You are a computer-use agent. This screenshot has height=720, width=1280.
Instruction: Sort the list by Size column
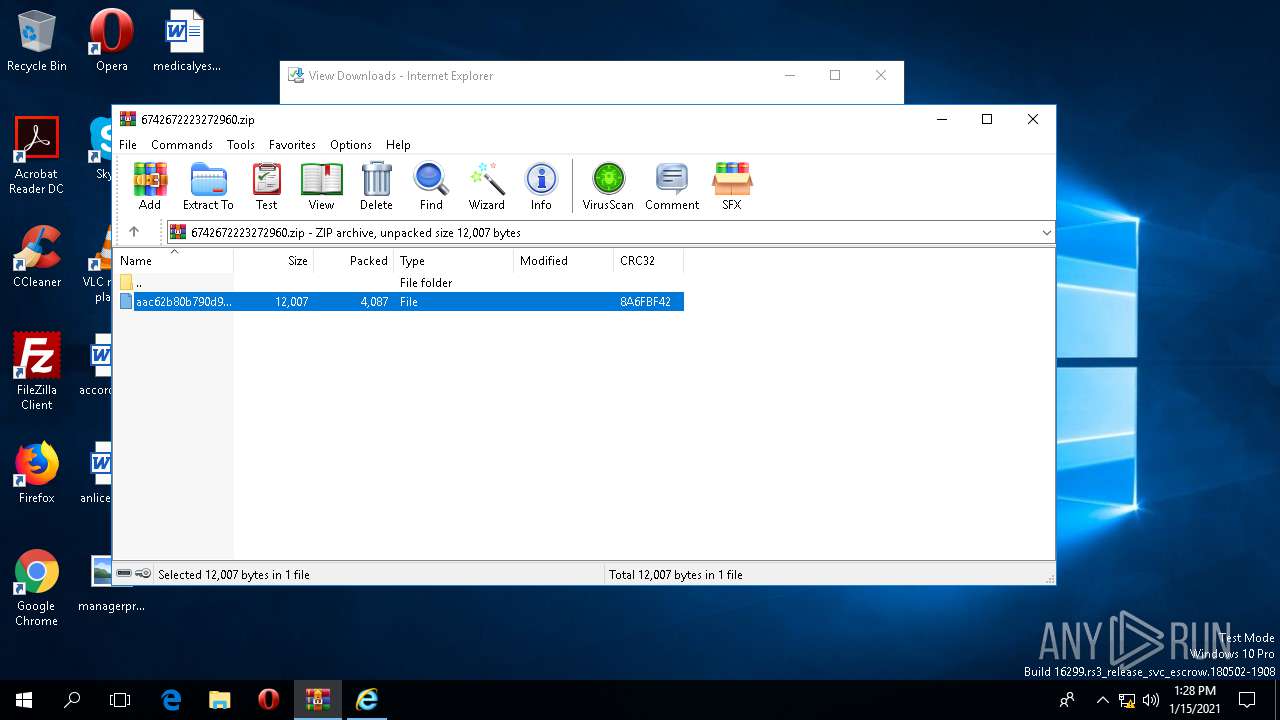(274, 260)
